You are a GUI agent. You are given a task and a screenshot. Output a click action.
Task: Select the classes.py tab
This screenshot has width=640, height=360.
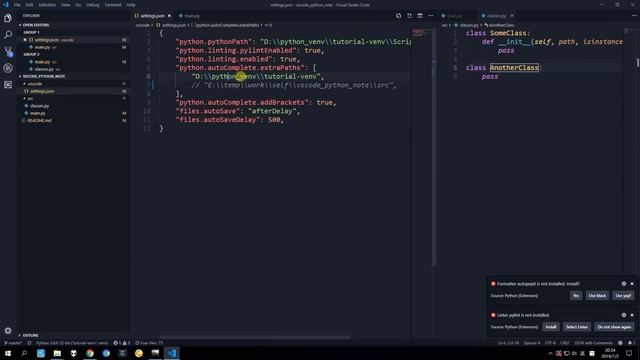pyautogui.click(x=496, y=16)
